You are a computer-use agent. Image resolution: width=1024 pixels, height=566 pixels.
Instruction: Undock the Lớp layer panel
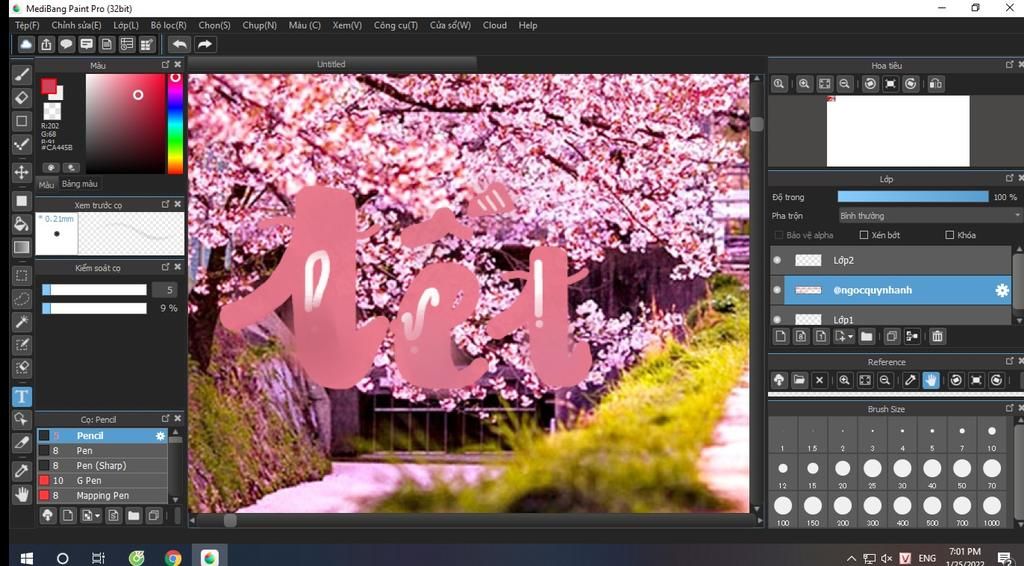[x=1009, y=178]
